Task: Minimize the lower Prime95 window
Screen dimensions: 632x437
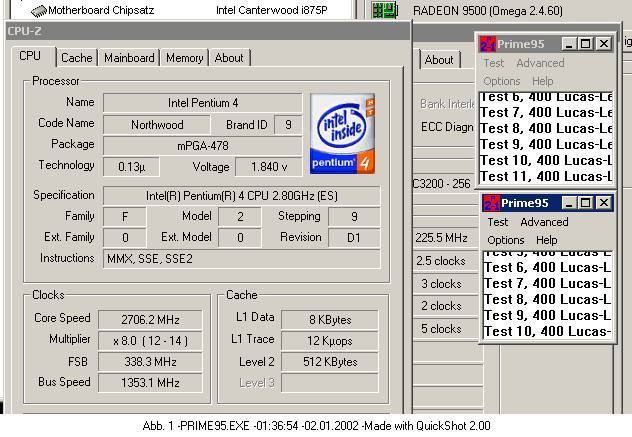Action: pos(569,203)
